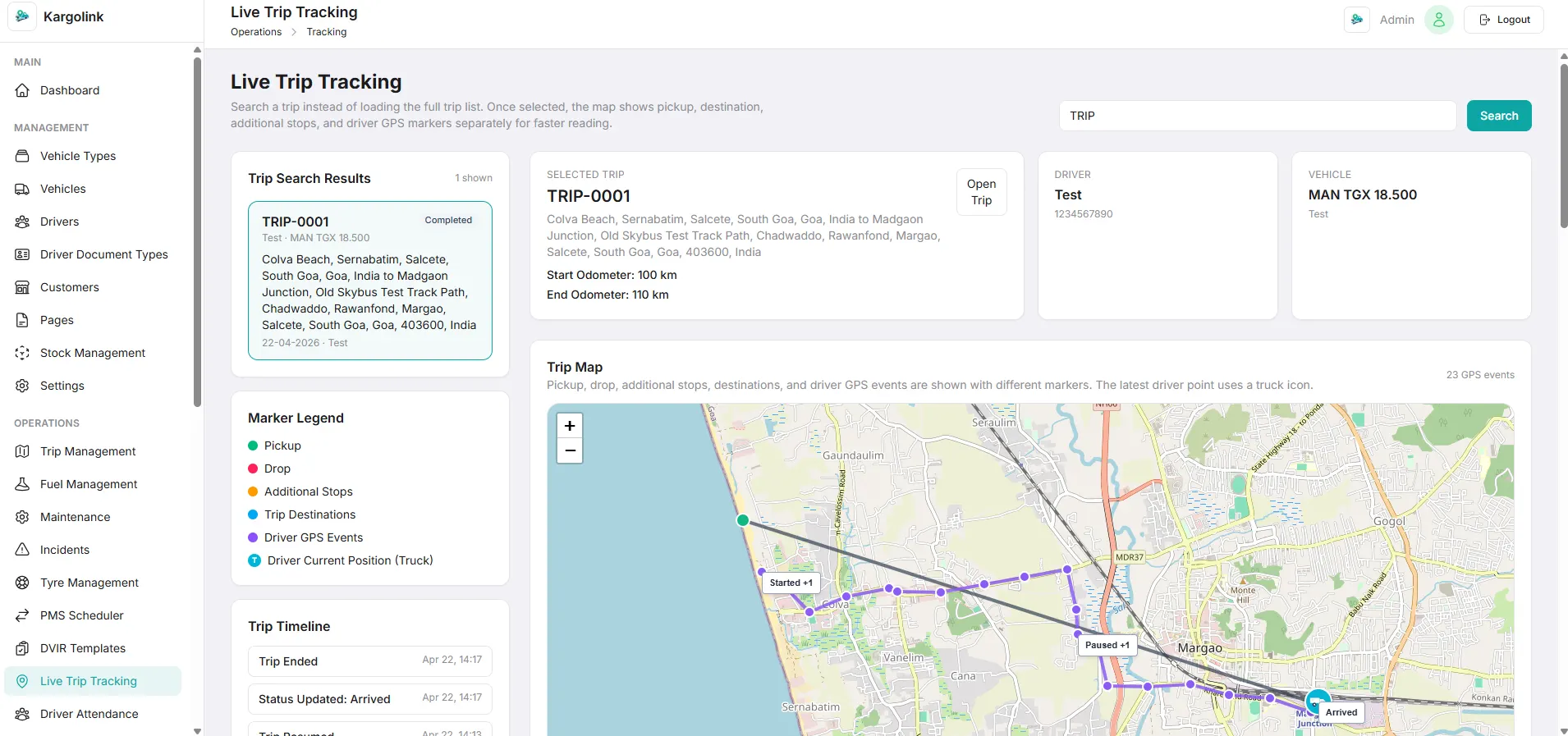Click the Settings gear icon
1568x736 pixels.
pos(22,386)
